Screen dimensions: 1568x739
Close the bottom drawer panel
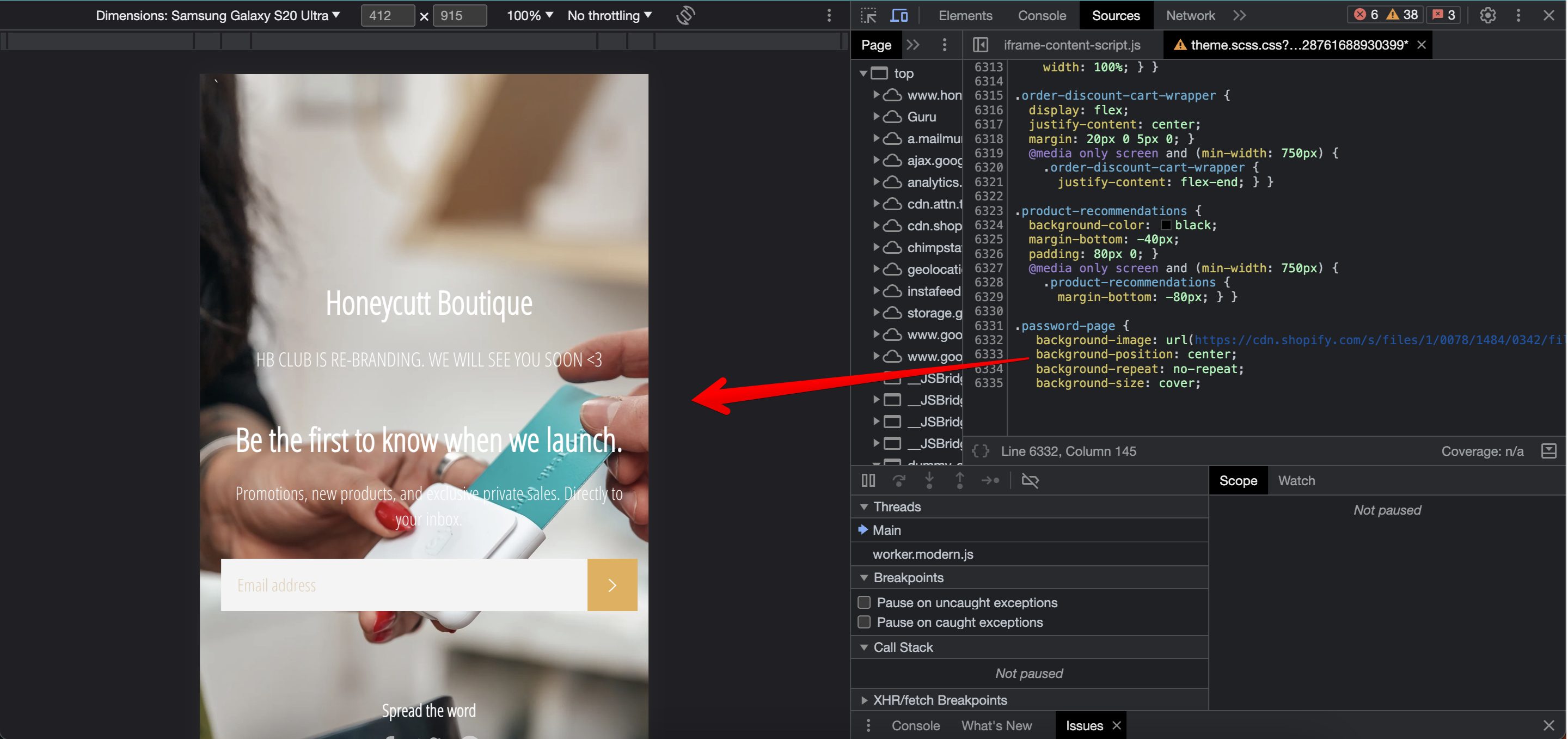pos(1548,725)
